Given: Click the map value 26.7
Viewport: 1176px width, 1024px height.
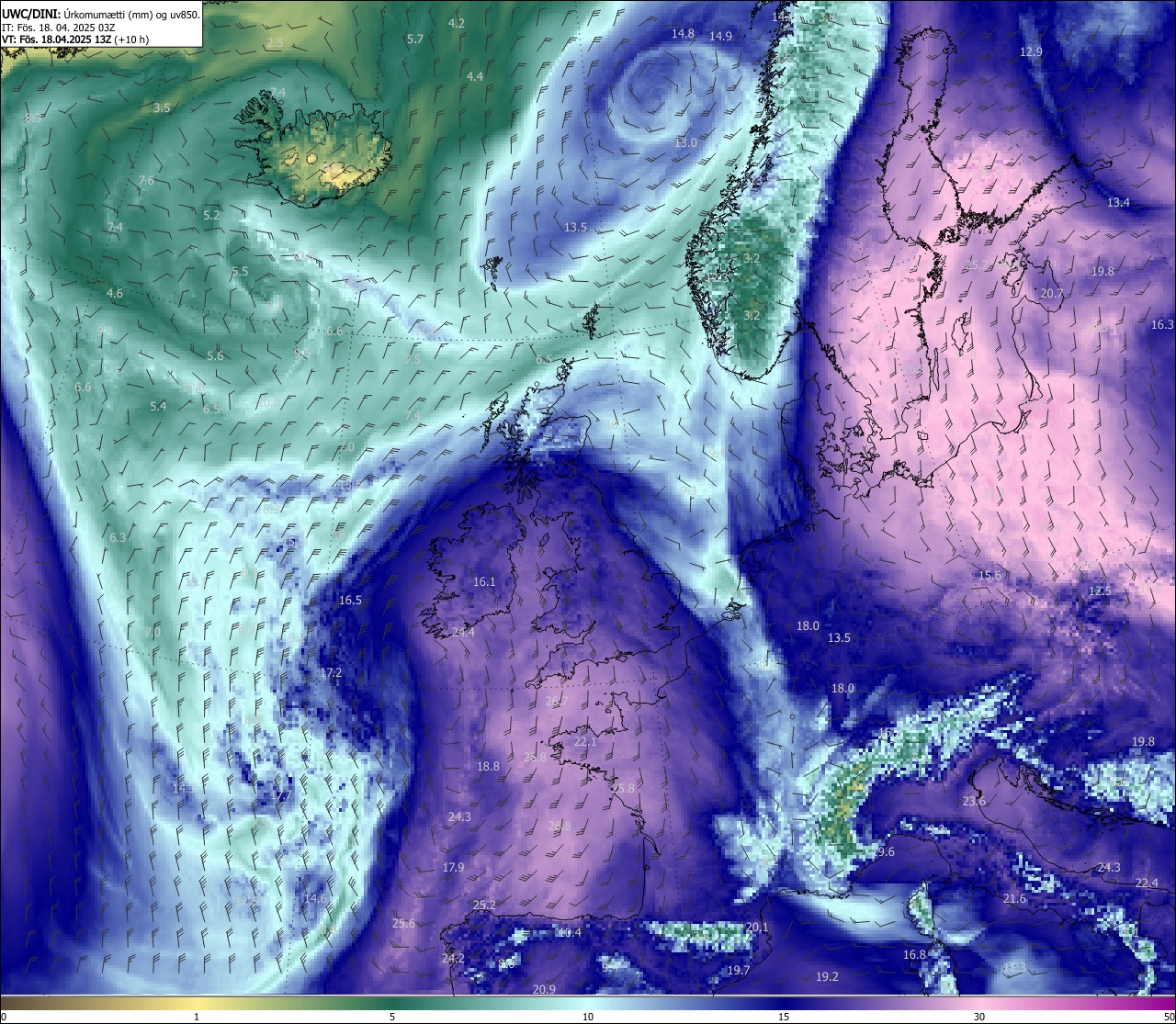Looking at the screenshot, I should pos(557,702).
